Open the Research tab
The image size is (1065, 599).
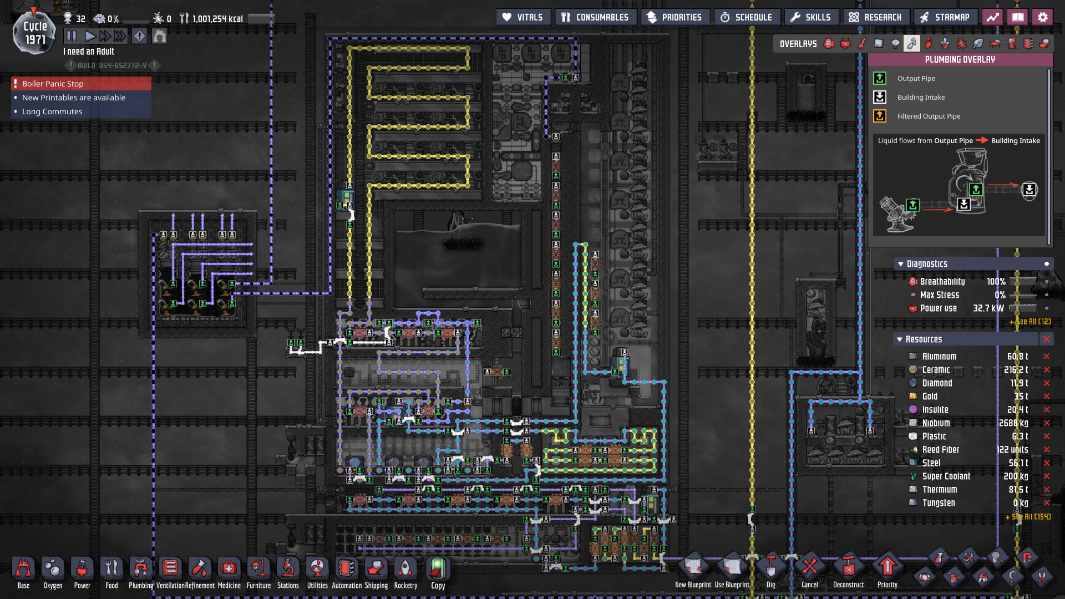coord(876,17)
